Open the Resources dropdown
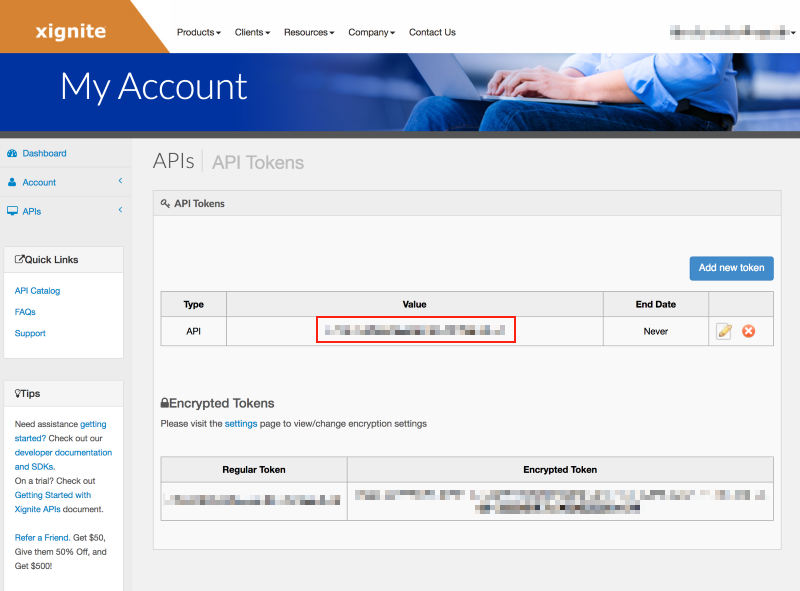This screenshot has width=800, height=591. click(x=309, y=32)
